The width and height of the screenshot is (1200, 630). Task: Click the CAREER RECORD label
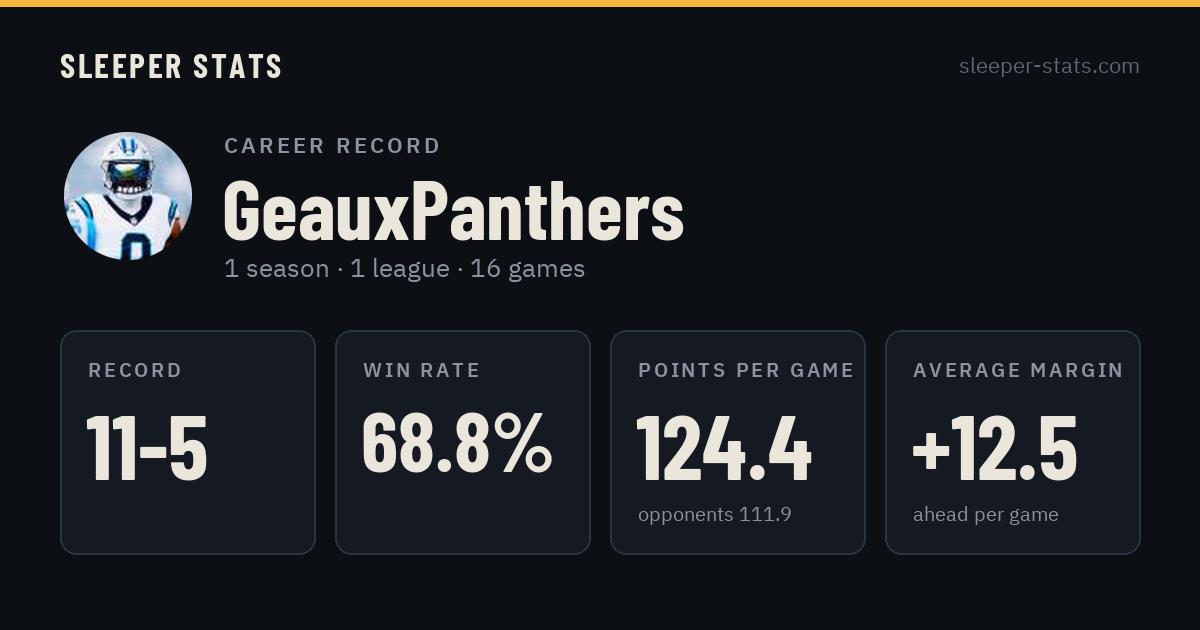tap(332, 146)
